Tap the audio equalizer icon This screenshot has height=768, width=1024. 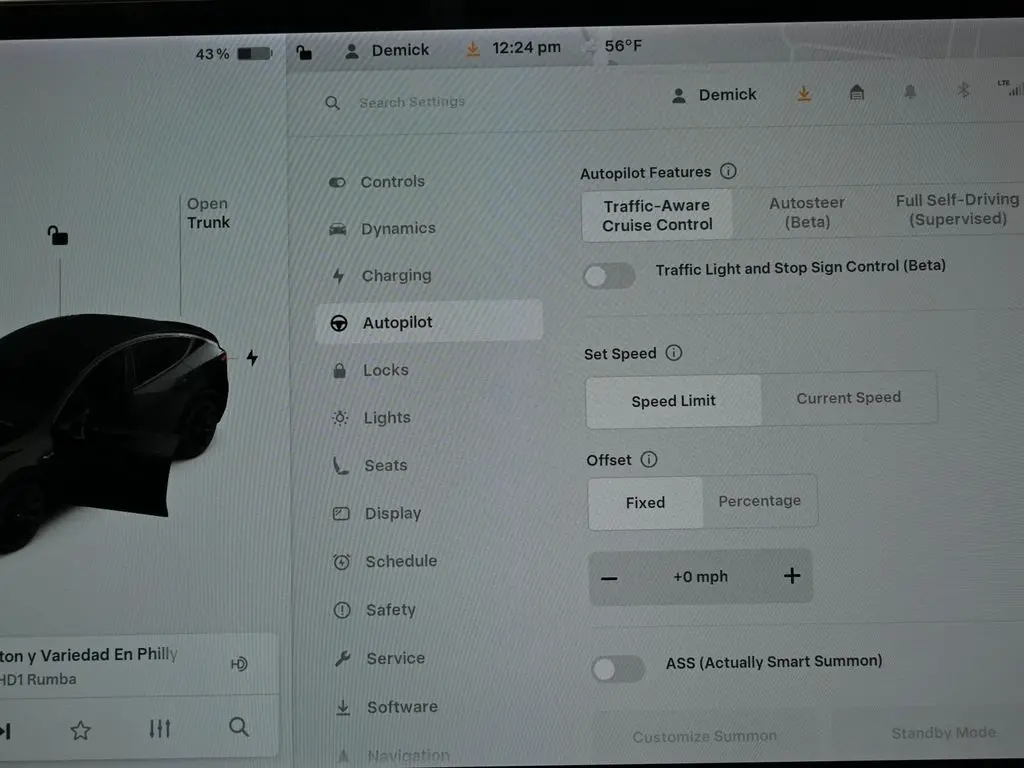point(160,728)
